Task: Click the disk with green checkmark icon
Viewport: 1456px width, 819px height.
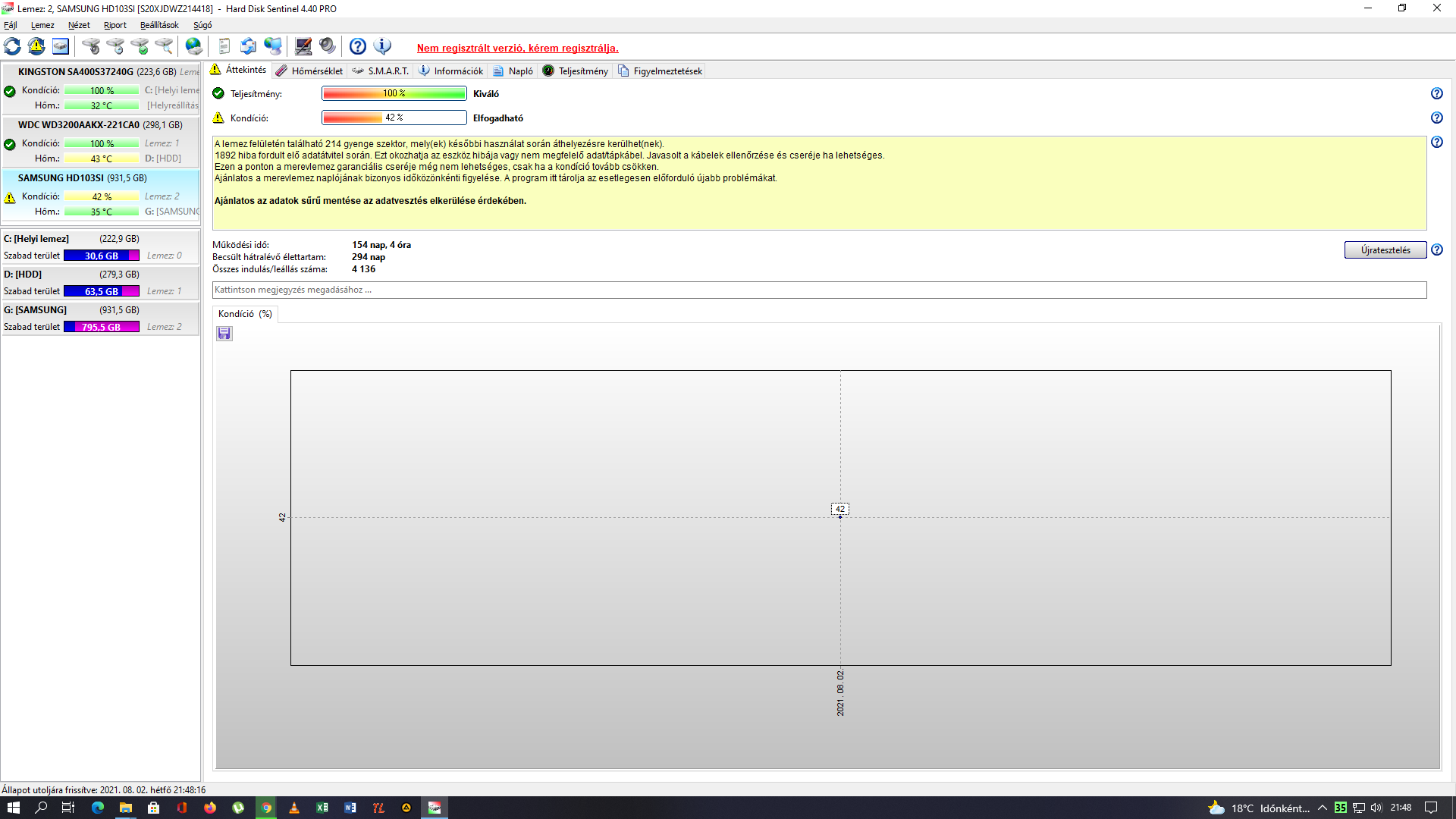Action: click(140, 47)
